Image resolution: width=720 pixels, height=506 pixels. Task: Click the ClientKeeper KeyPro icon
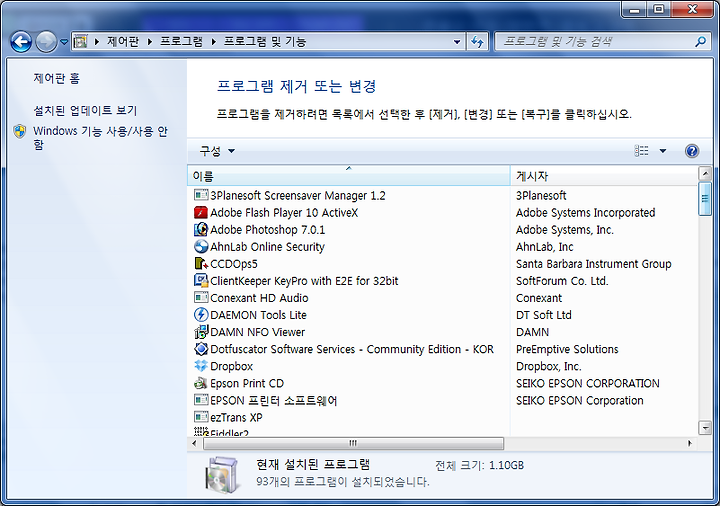pos(201,281)
